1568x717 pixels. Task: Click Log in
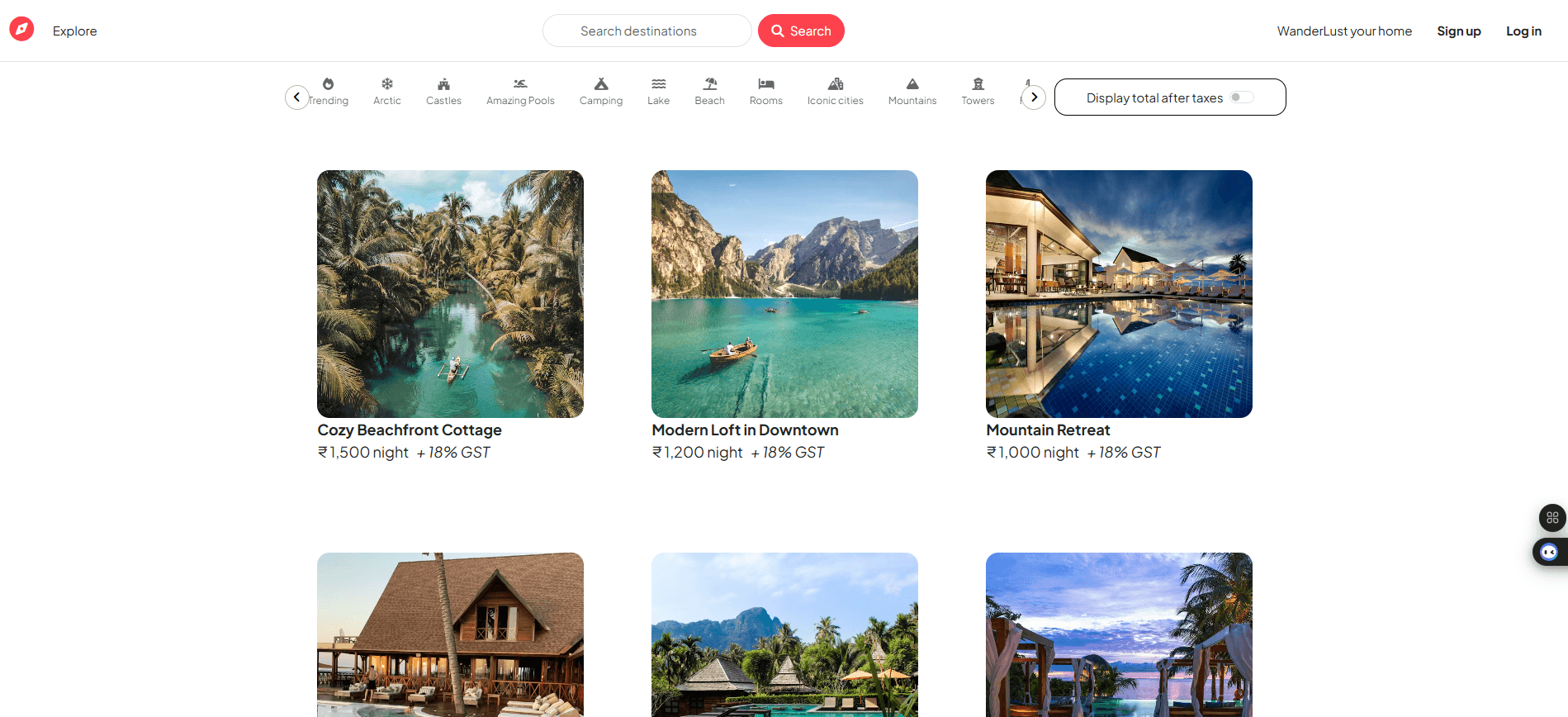[1523, 31]
